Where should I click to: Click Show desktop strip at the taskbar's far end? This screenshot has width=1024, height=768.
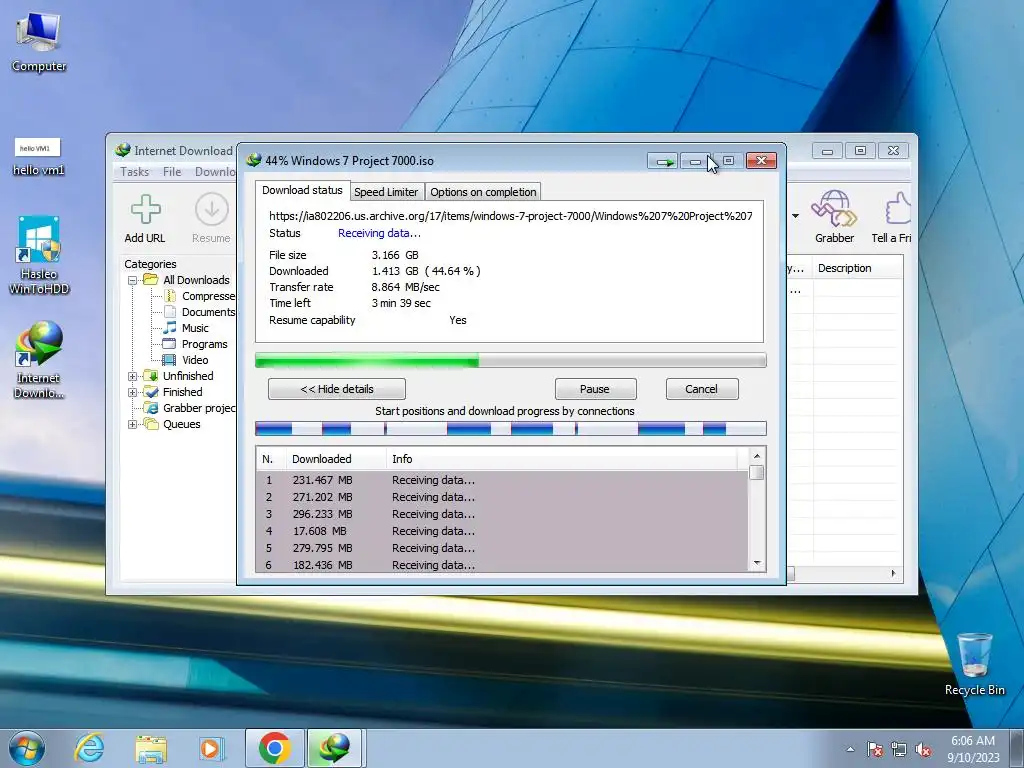coord(1019,748)
